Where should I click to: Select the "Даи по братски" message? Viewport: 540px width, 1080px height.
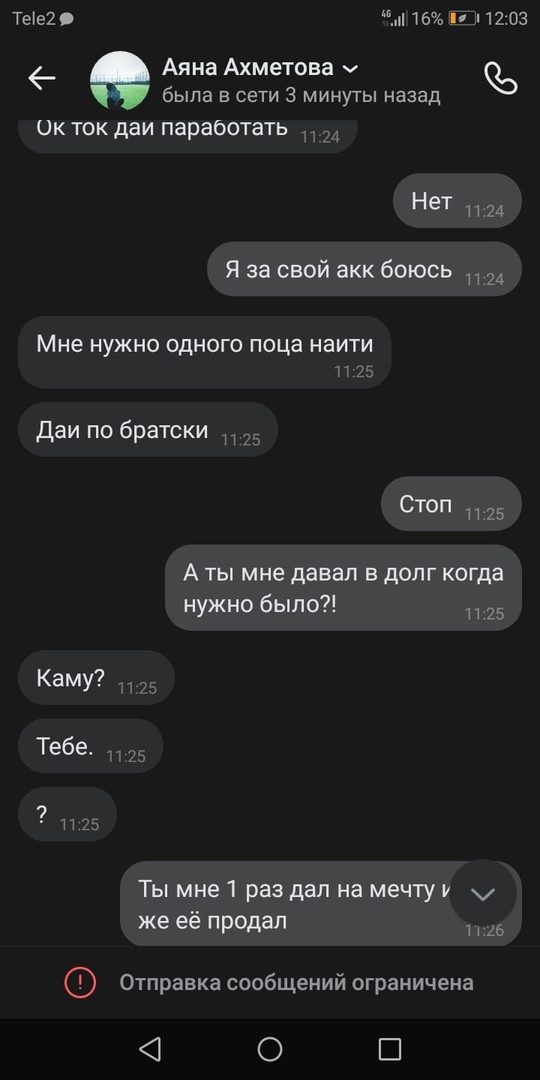pos(148,430)
